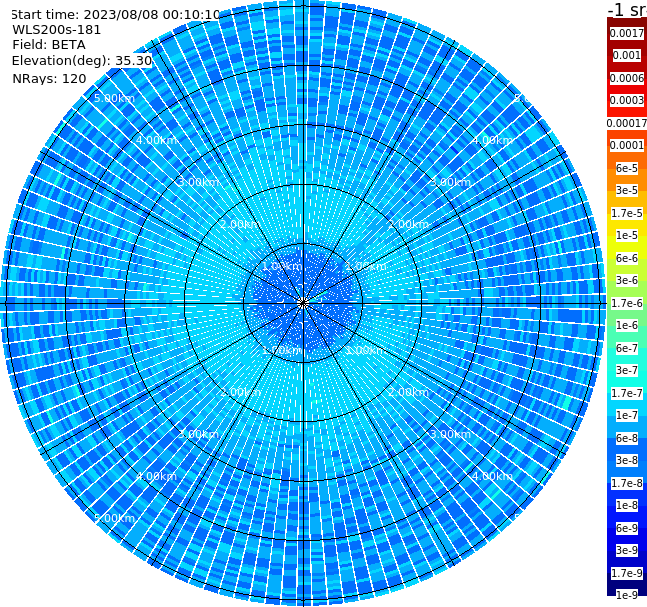Click the 1.7e-9 colorbar label
Viewport: 647px width, 607px height.
(626, 573)
